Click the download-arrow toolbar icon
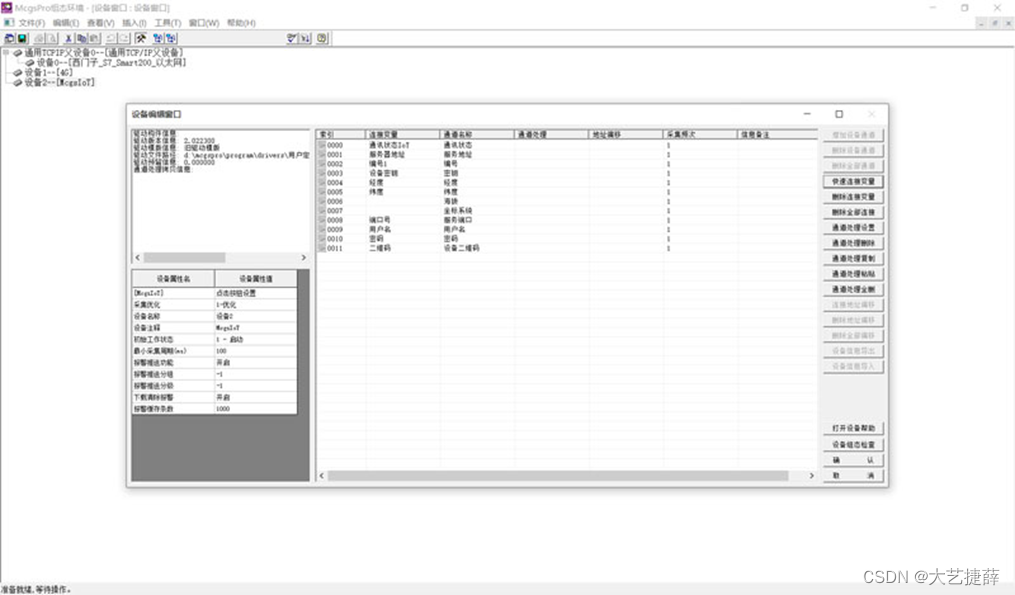Viewport: 1015px width, 595px height. pyautogui.click(x=306, y=39)
